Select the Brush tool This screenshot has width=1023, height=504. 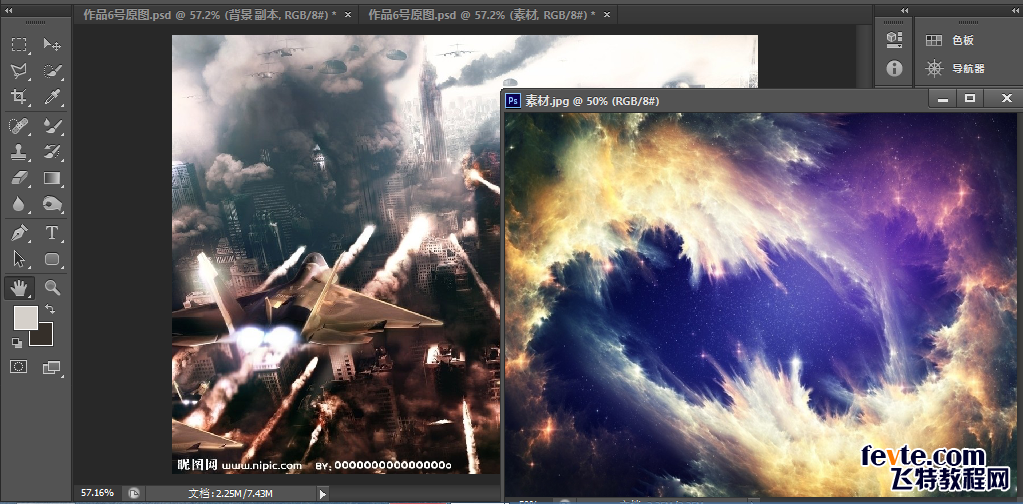[52, 125]
